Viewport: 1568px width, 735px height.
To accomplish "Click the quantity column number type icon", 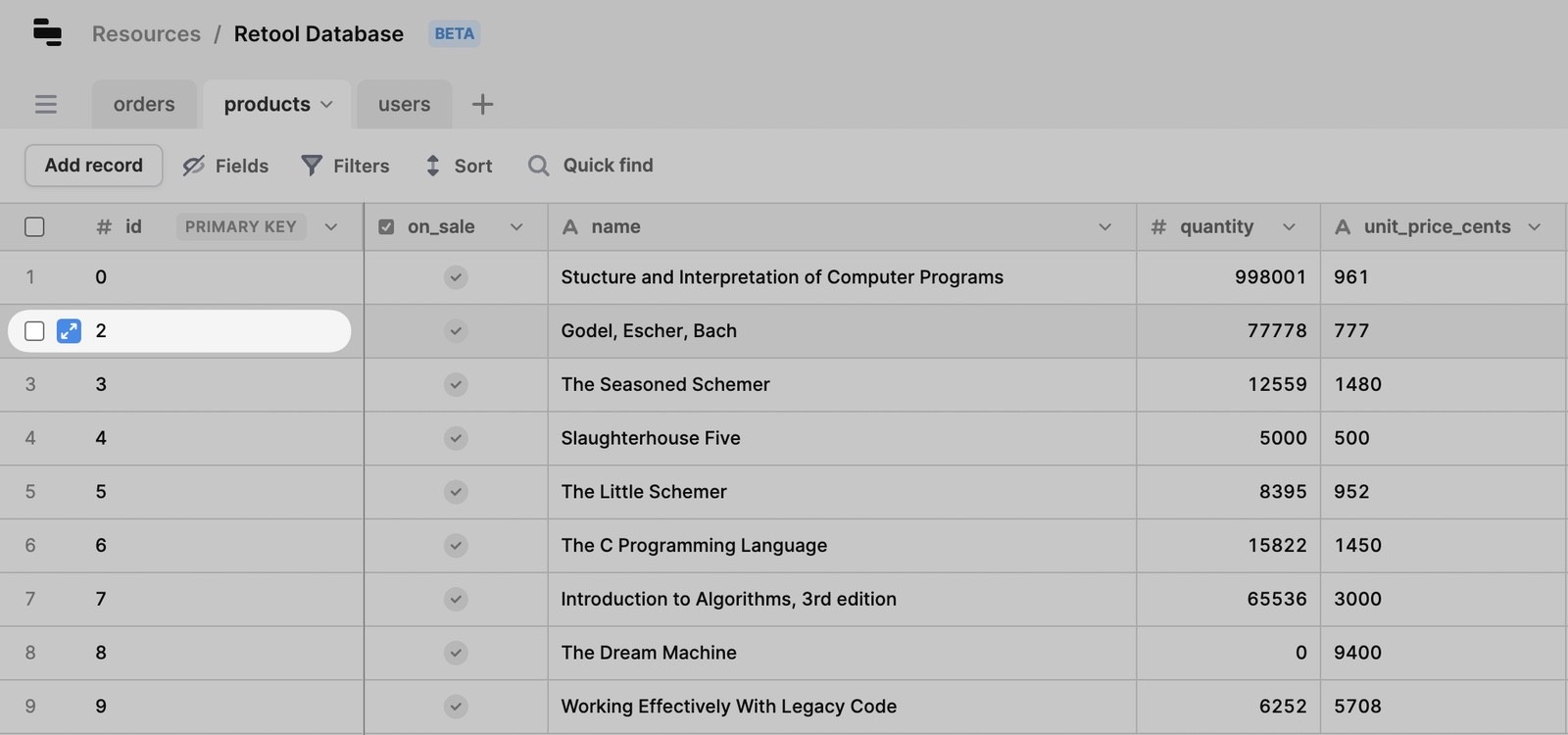I will [1158, 227].
